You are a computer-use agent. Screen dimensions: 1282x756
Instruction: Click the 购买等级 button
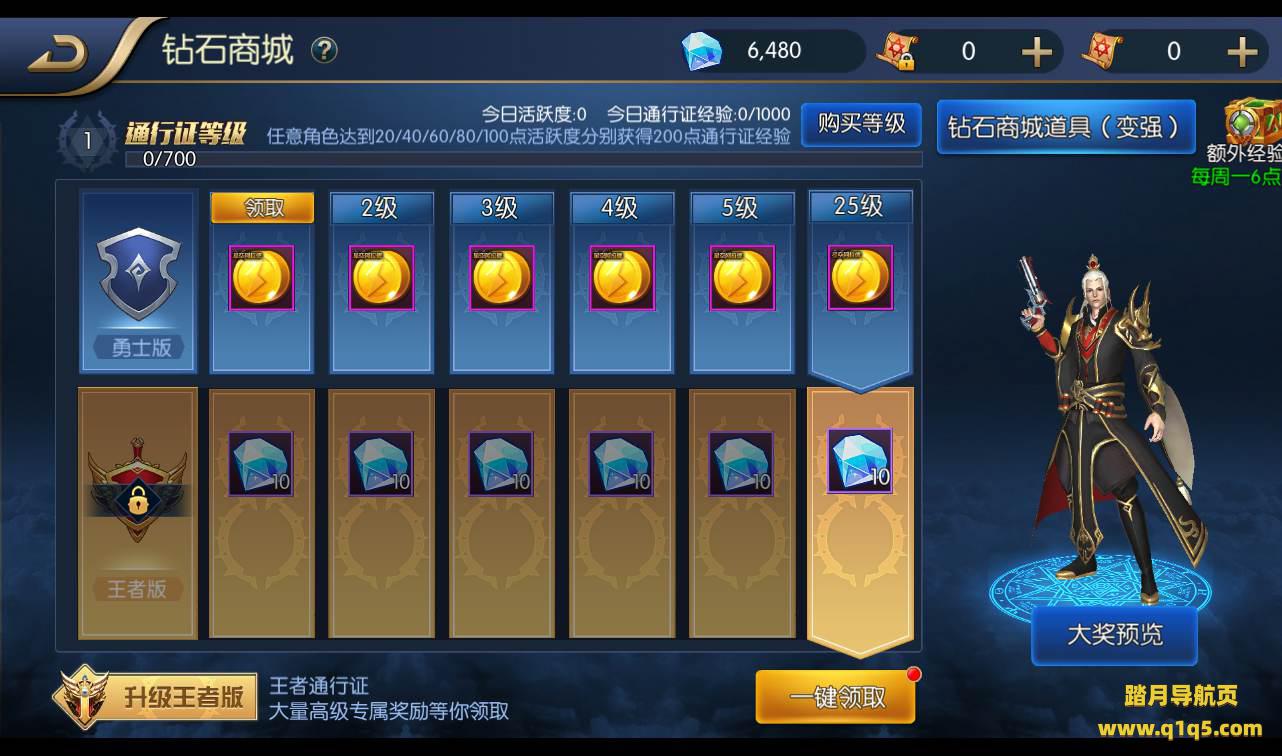tap(861, 124)
